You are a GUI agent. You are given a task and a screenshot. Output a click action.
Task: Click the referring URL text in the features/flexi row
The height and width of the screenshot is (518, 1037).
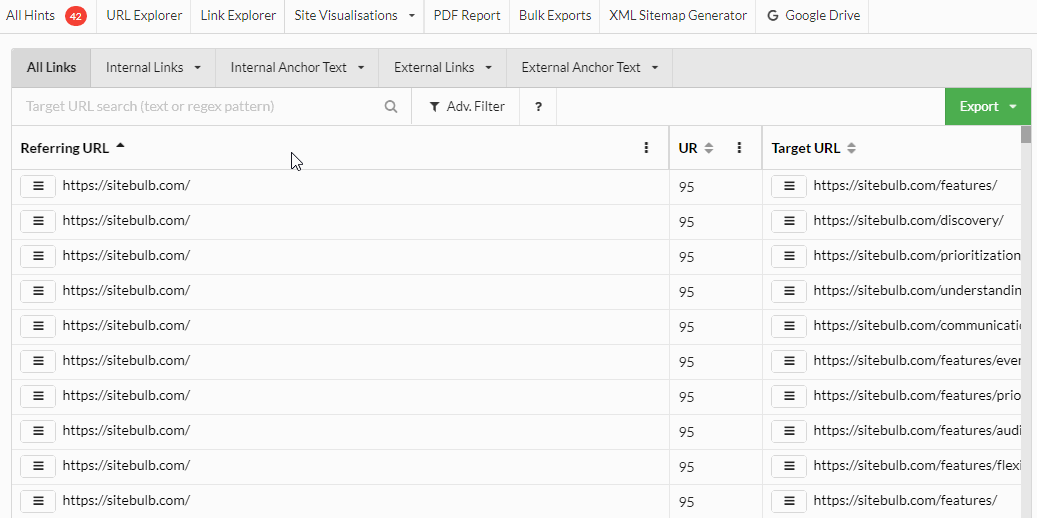coord(126,466)
